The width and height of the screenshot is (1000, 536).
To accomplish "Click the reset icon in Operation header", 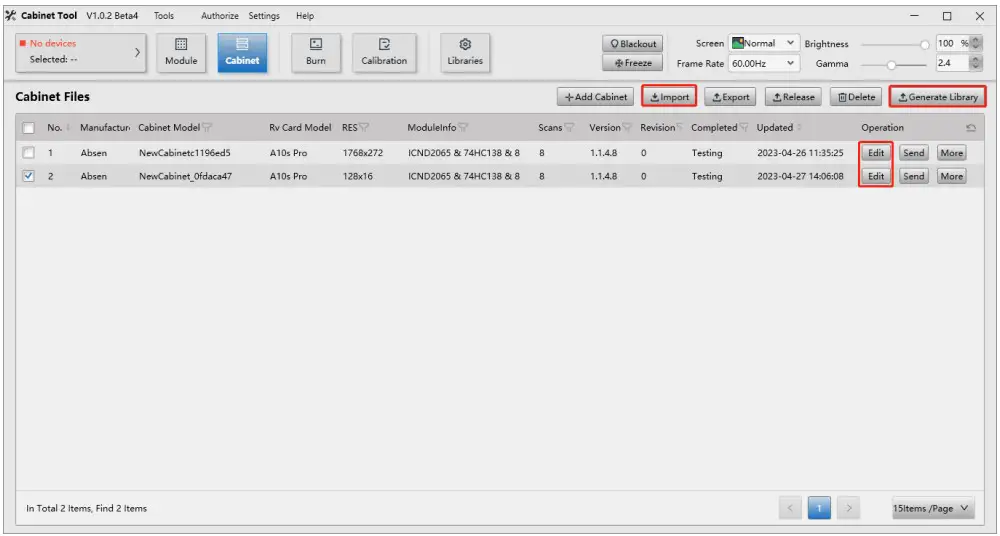I will (971, 128).
